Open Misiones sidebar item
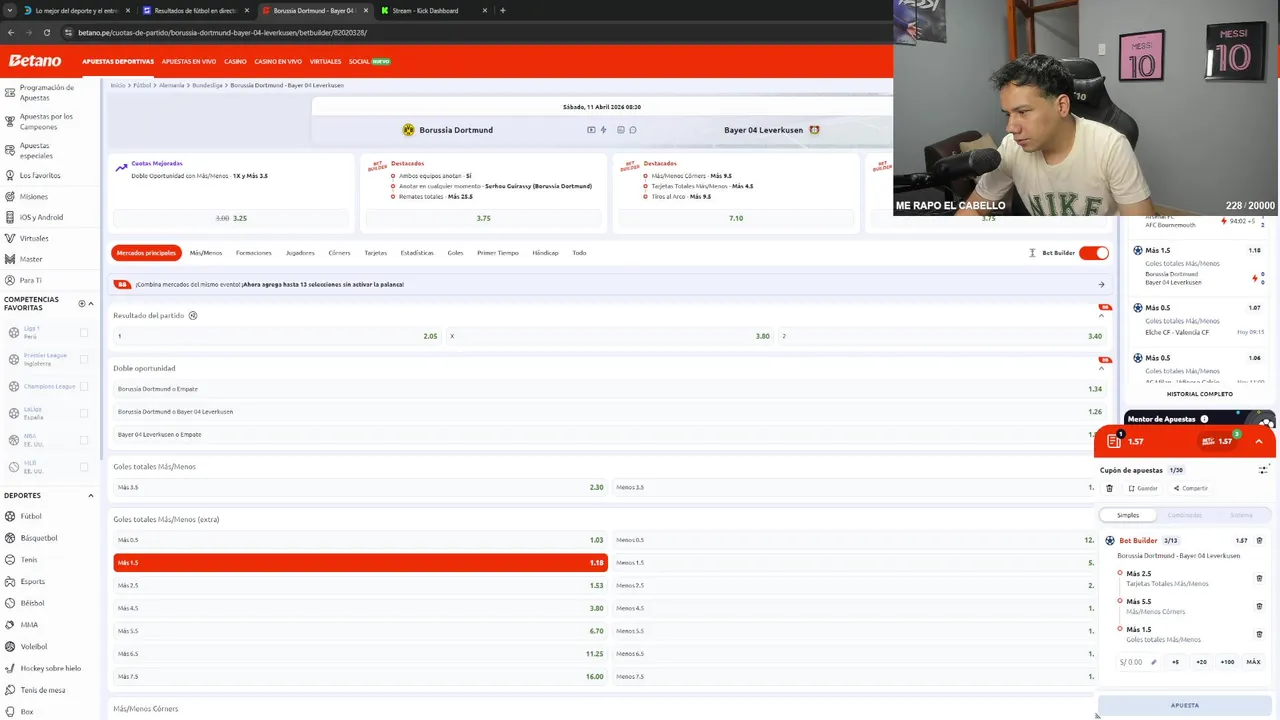The image size is (1280, 720). tap(33, 196)
